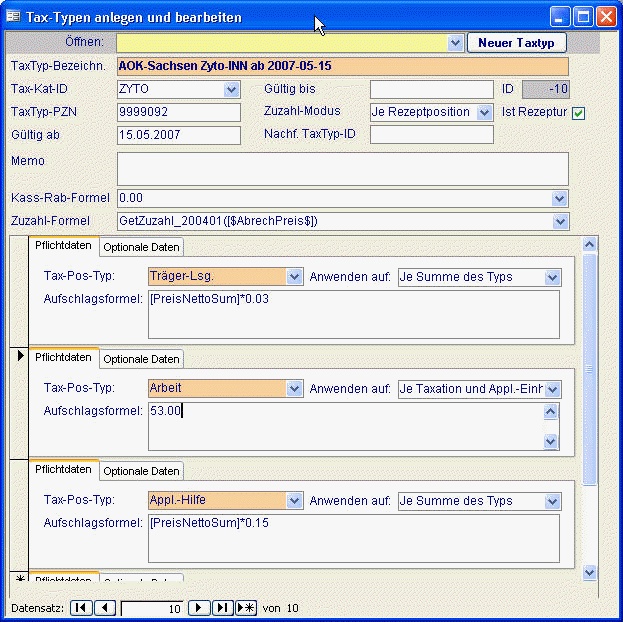Expand the Kass-Rab-Formel dropdown
Screen dimensions: 623x622
[x=559, y=198]
